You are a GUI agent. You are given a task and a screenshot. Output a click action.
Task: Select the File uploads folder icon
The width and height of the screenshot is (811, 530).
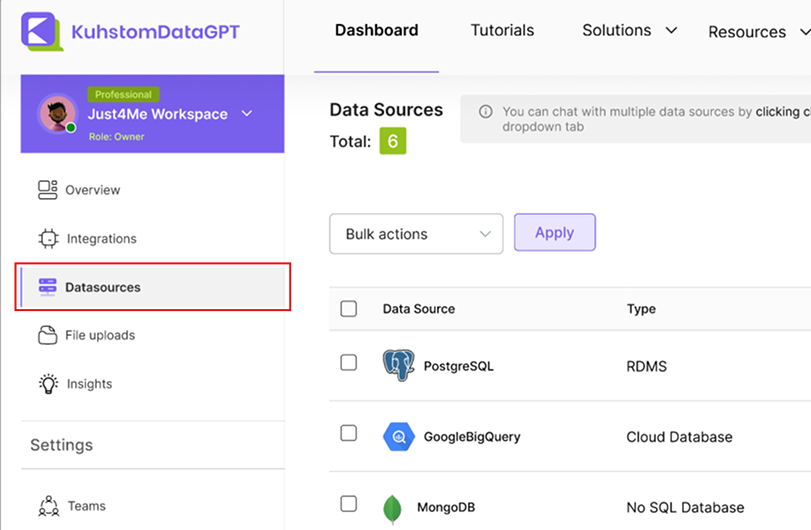[47, 335]
